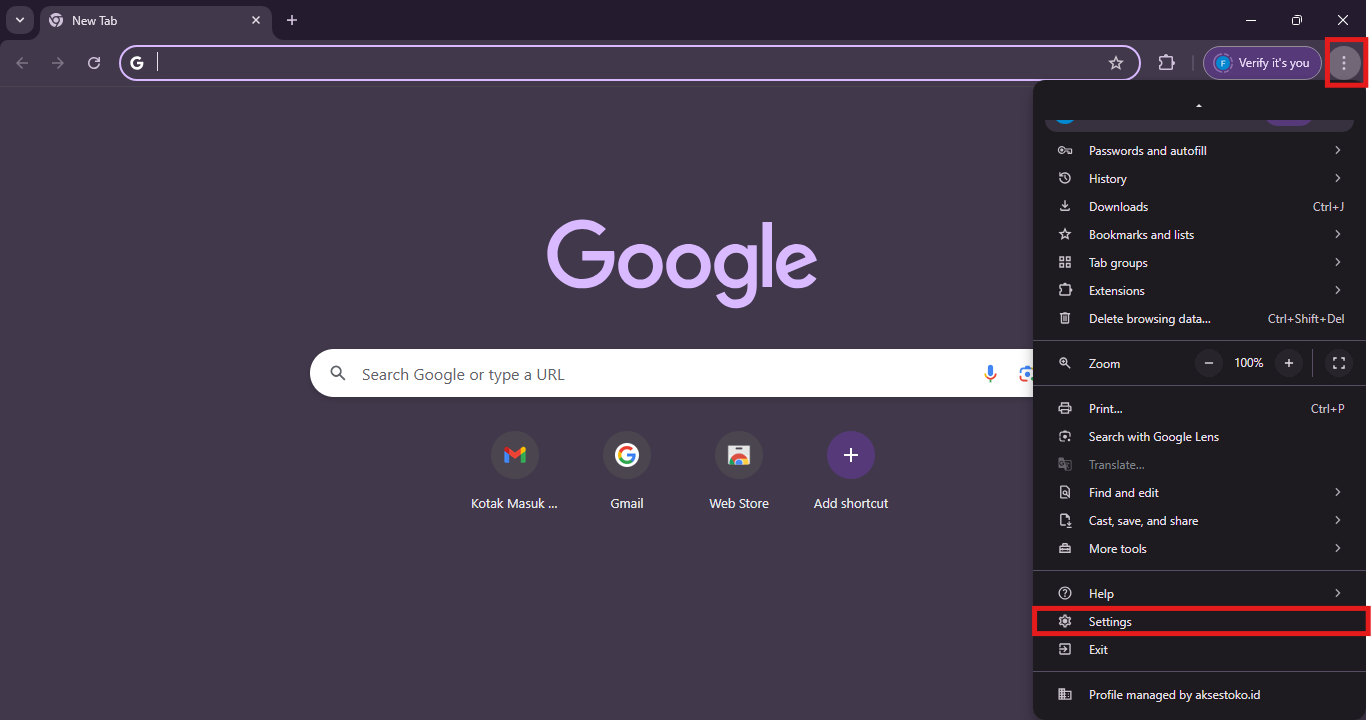Open the Gmail shortcut icon

pos(627,456)
